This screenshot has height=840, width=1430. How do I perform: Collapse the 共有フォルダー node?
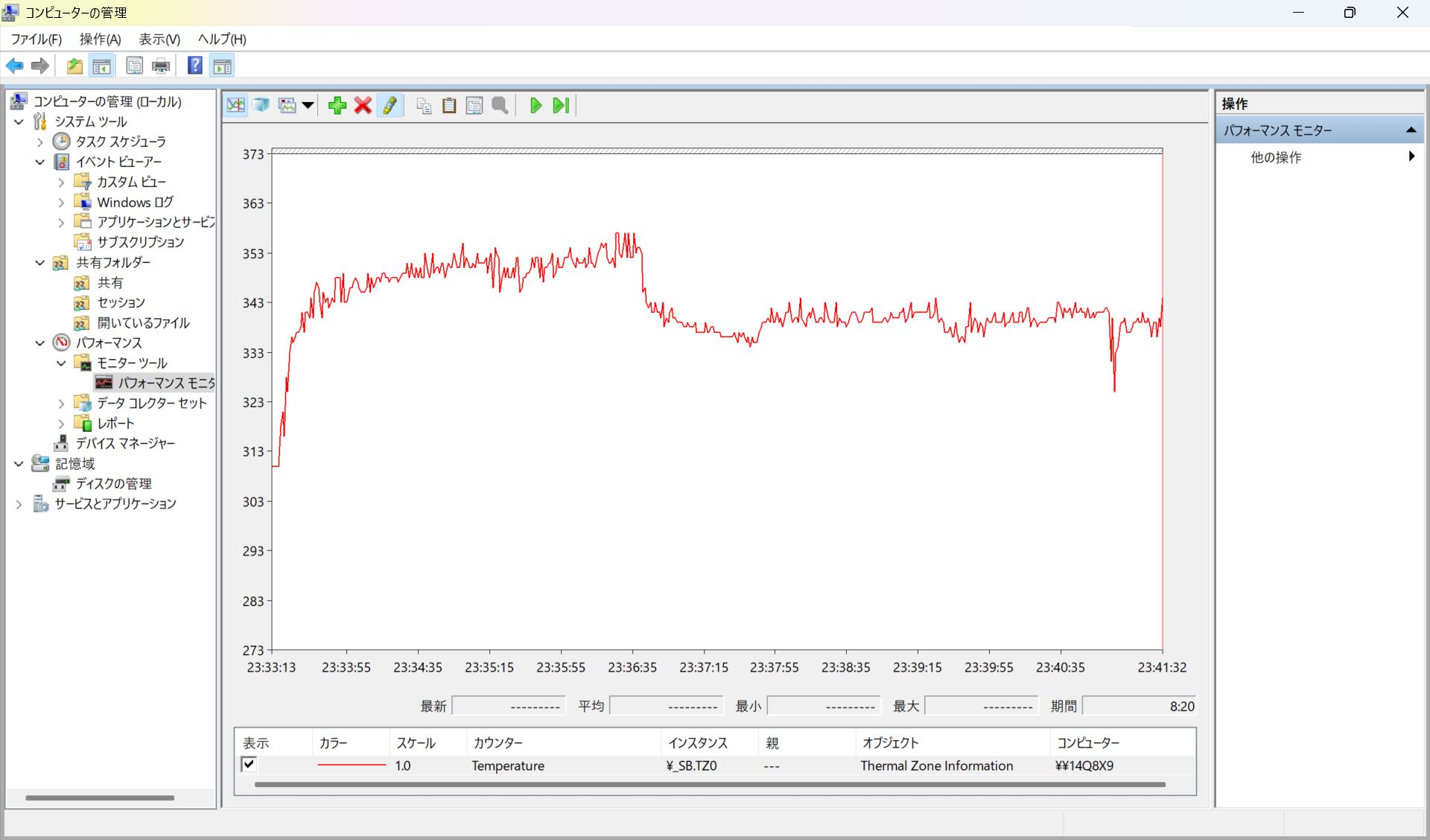coord(40,263)
